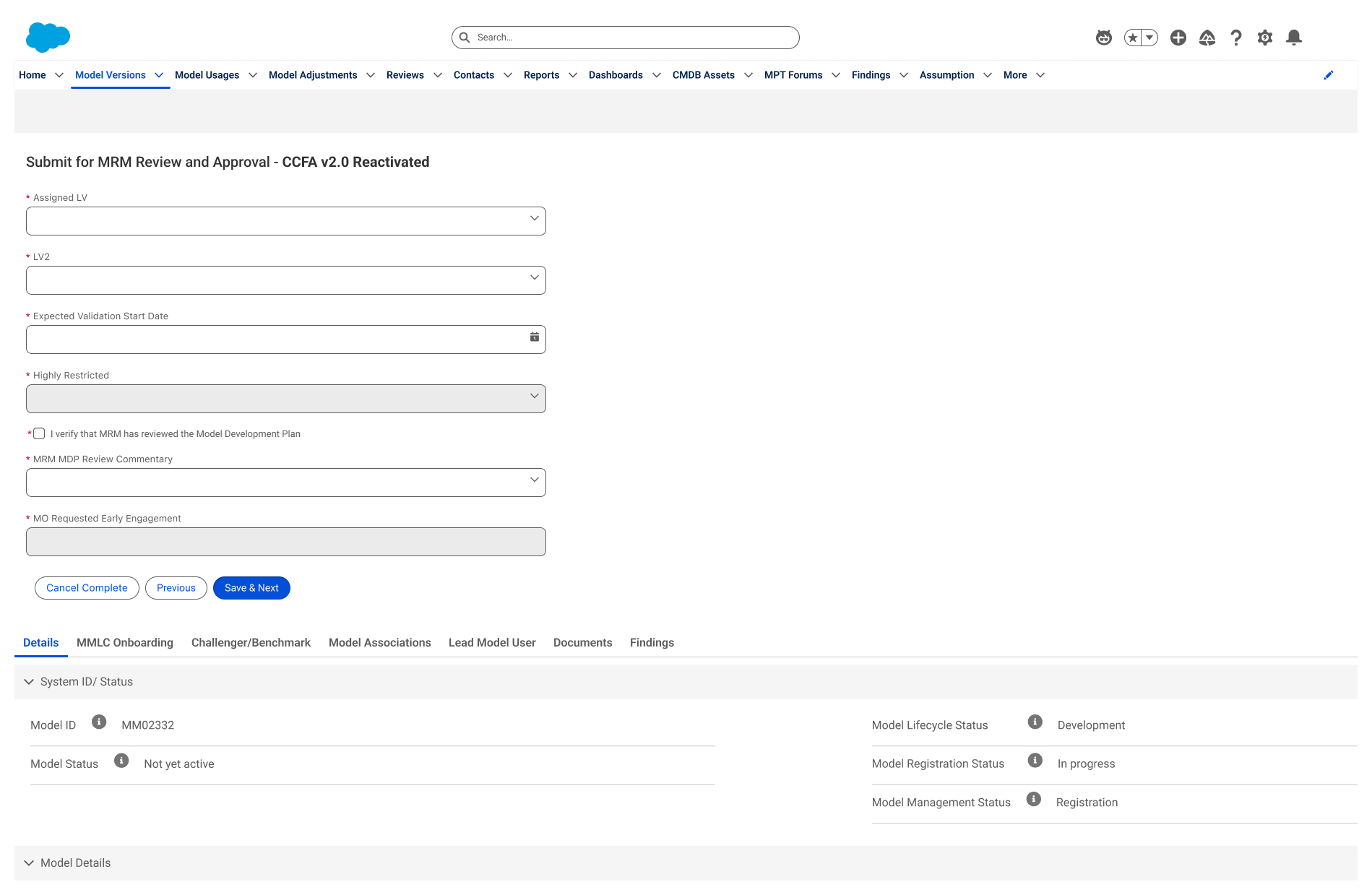This screenshot has width=1372, height=895.
Task: Open the Highly Restricted dropdown
Action: 286,399
